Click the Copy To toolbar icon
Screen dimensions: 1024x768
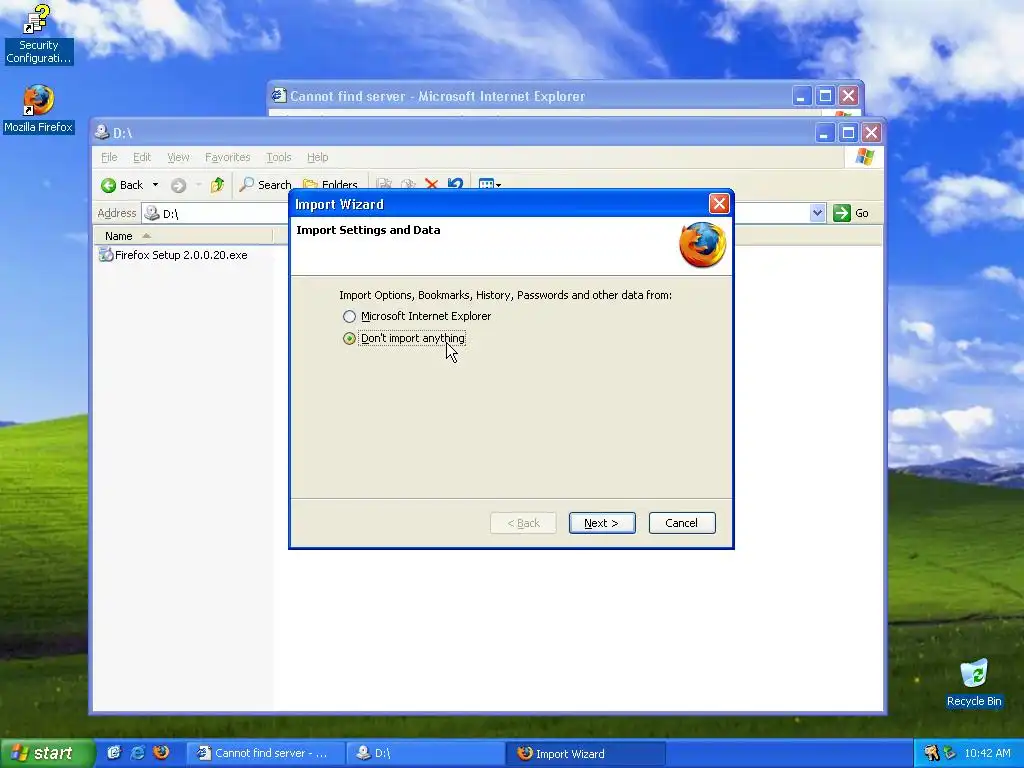tap(408, 185)
